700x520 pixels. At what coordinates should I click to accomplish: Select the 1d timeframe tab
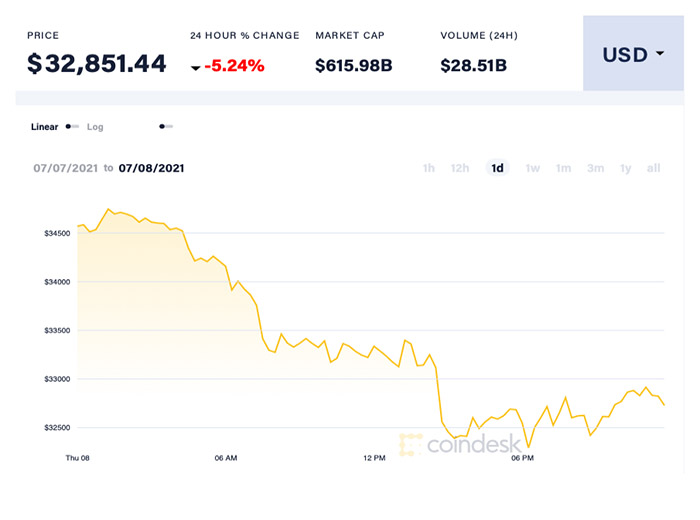point(497,168)
